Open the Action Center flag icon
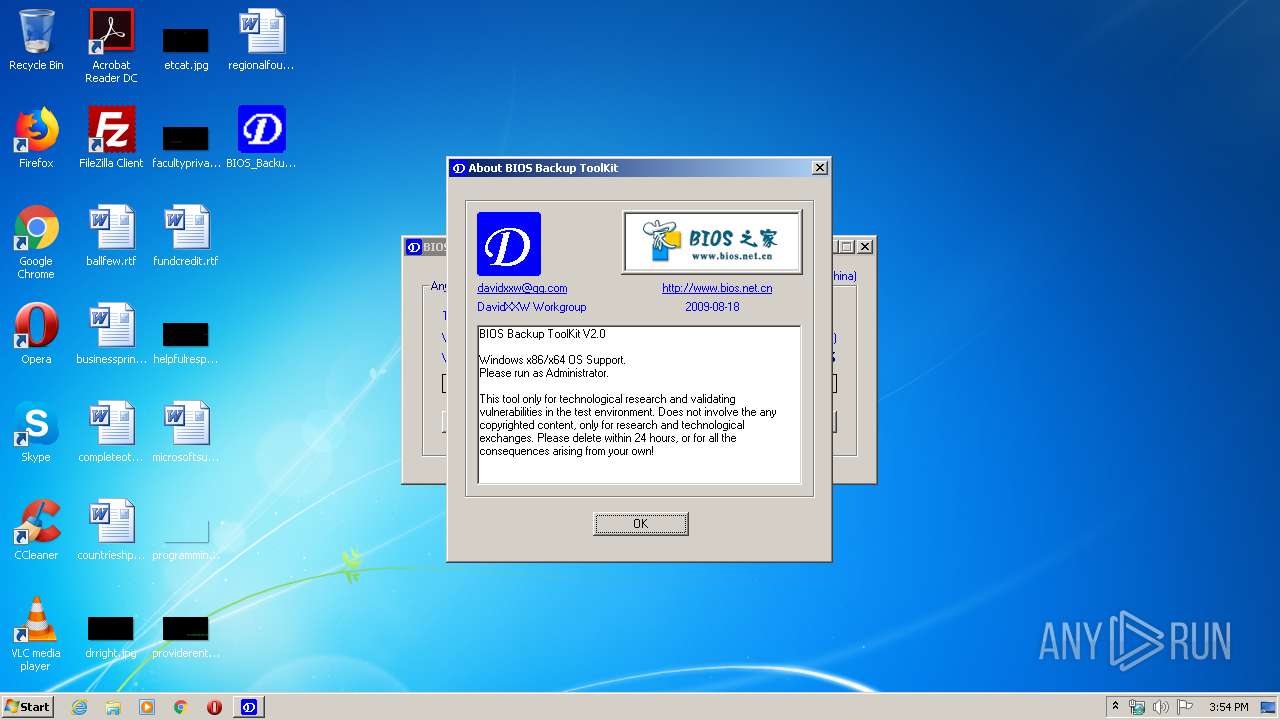This screenshot has width=1280, height=720. (x=1184, y=707)
